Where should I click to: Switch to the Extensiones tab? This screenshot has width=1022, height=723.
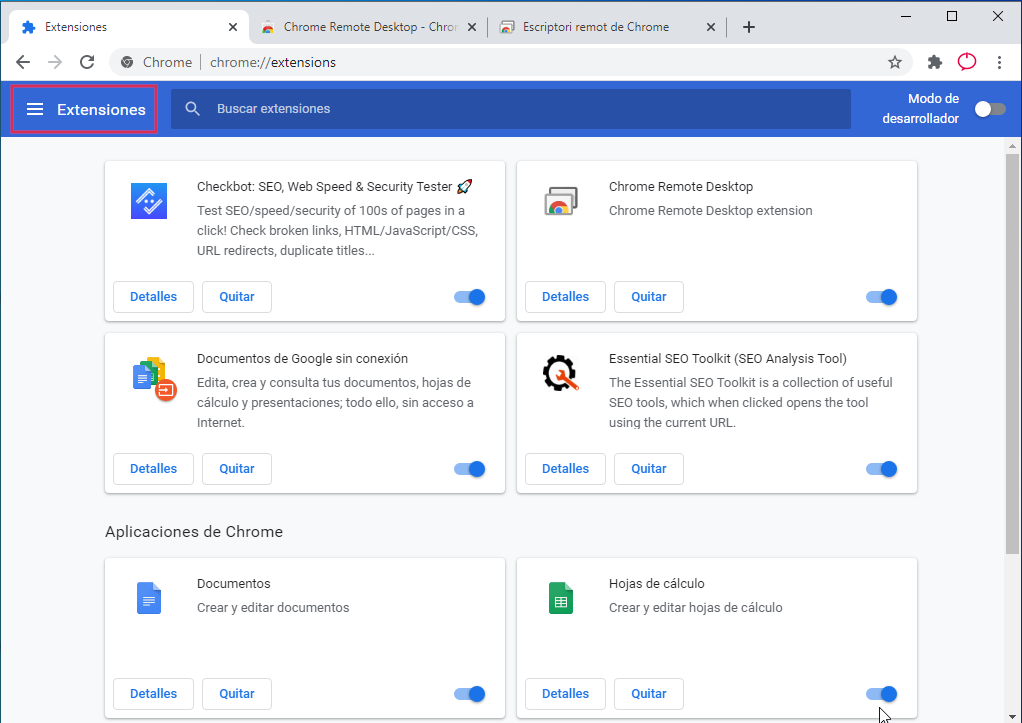129,27
